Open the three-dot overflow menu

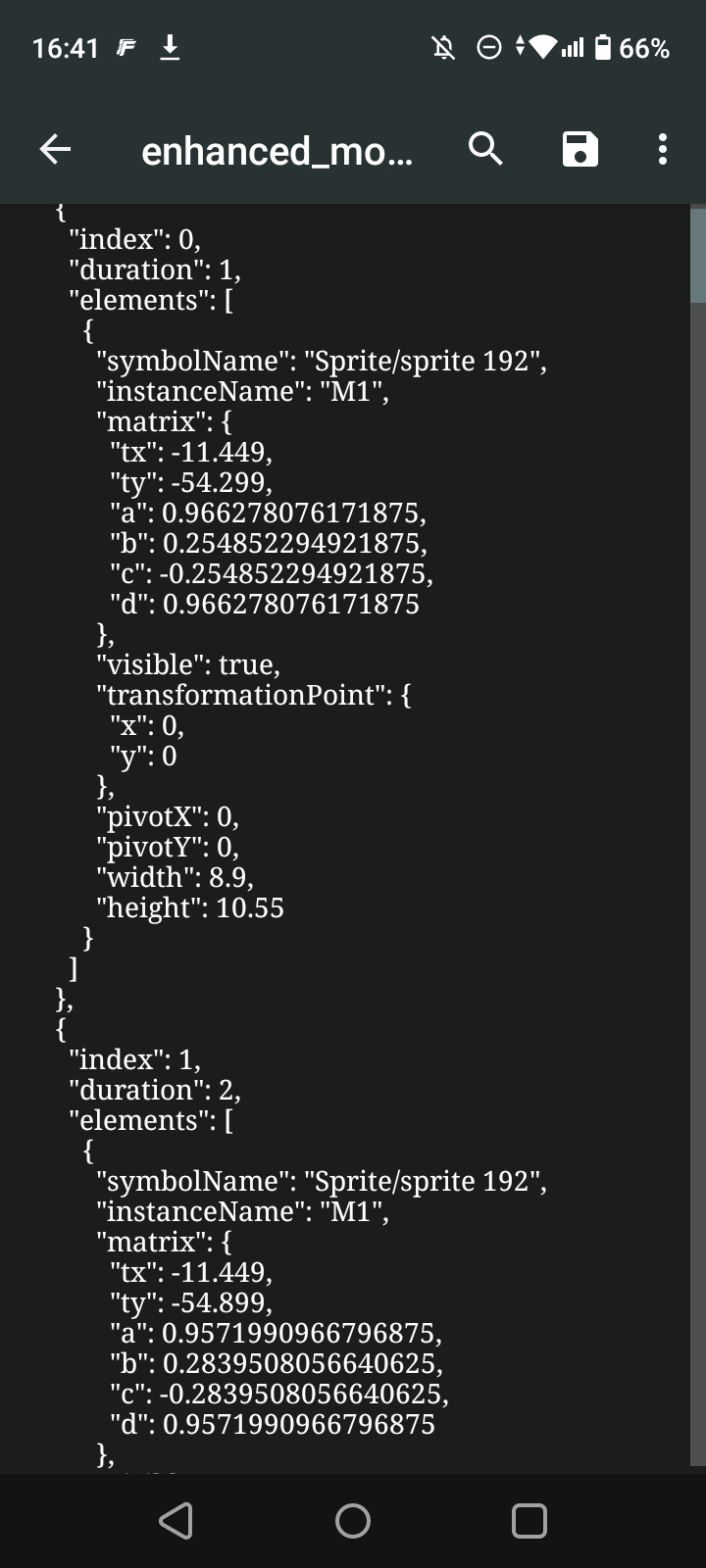(x=663, y=149)
